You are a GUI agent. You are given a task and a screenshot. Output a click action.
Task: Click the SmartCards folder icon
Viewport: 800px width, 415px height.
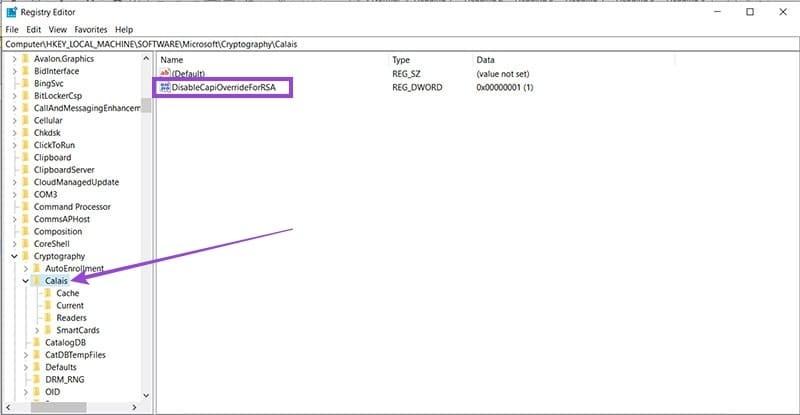(48, 330)
